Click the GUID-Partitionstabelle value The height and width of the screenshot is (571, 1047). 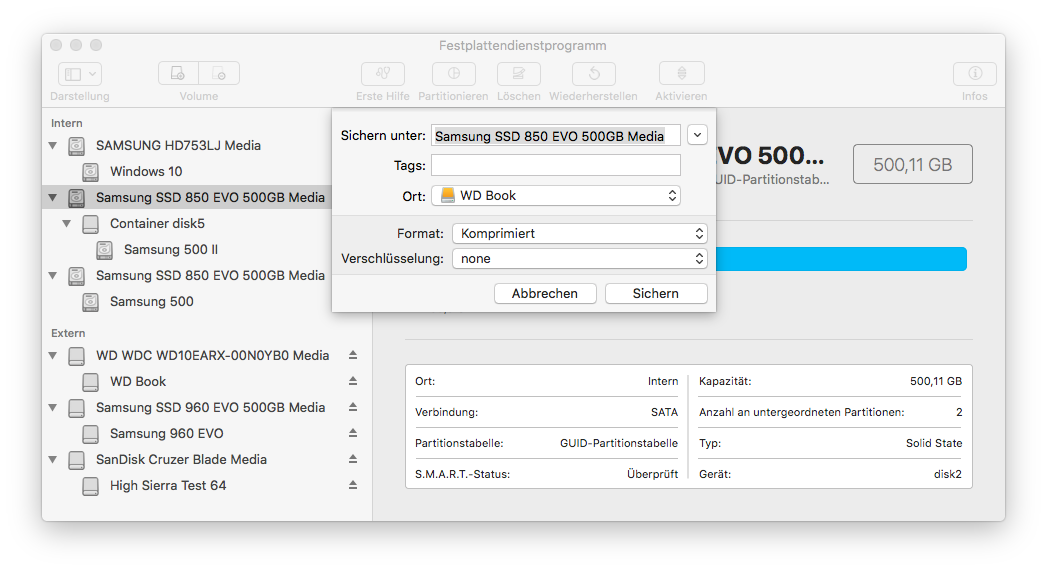pos(619,443)
